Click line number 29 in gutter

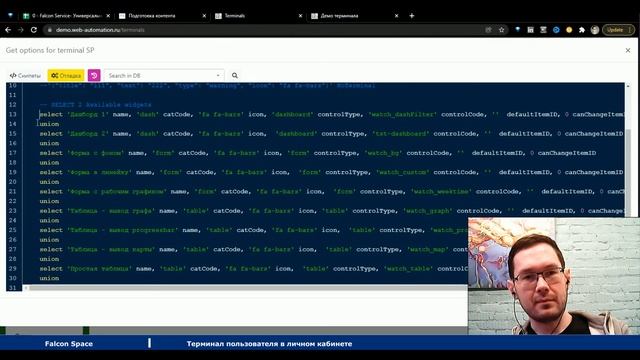pyautogui.click(x=12, y=269)
